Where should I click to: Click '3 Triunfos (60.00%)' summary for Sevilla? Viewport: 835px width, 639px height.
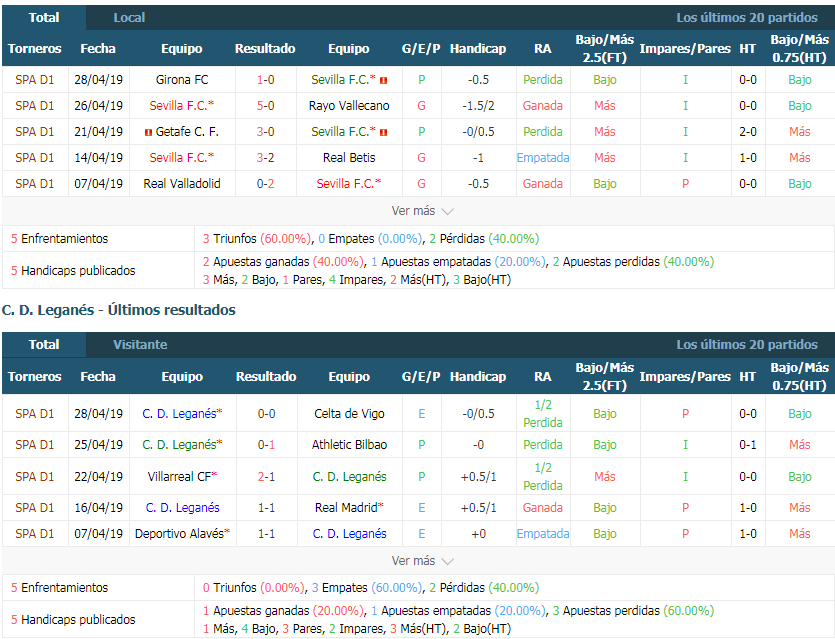(257, 239)
